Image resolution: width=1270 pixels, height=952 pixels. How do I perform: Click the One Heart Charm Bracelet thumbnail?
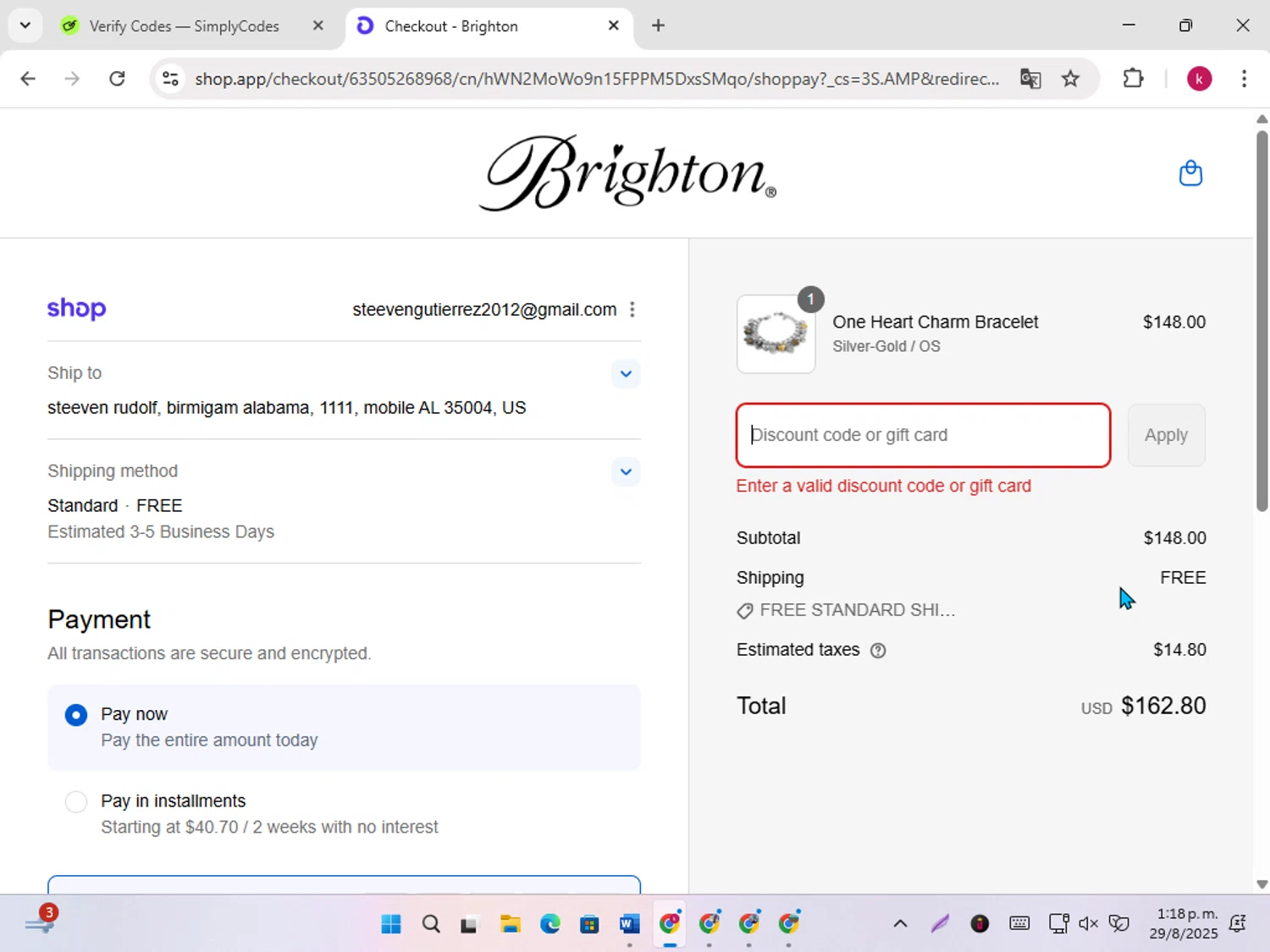776,333
